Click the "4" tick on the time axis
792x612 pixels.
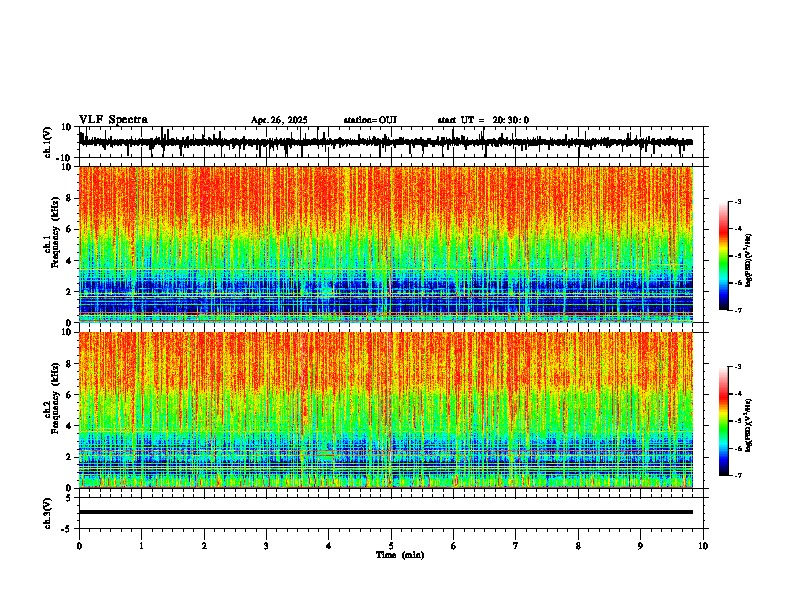329,546
